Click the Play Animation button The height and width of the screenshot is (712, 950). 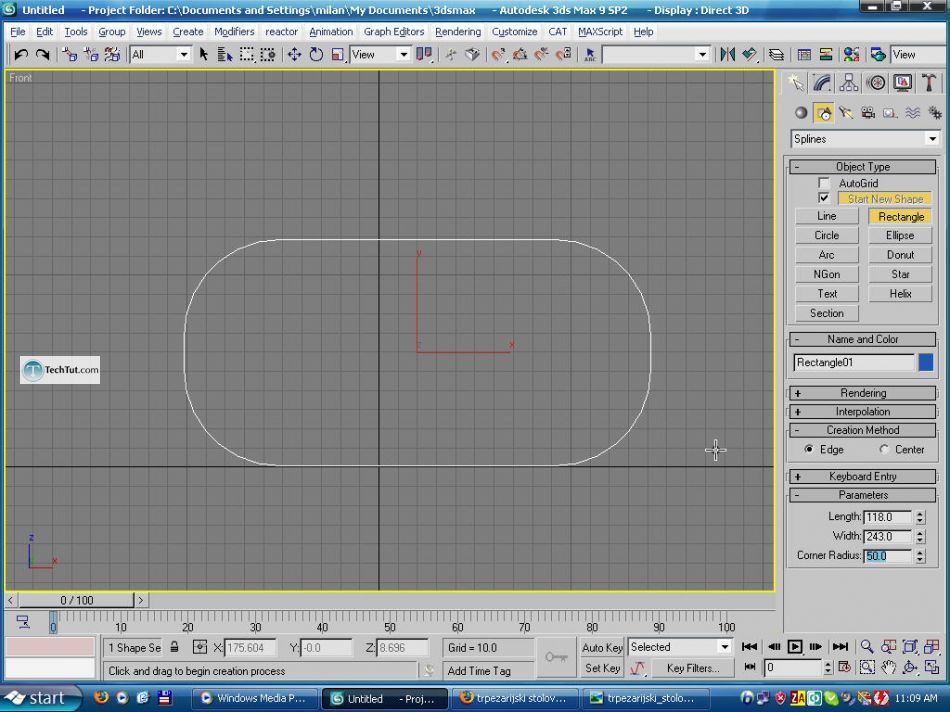click(795, 647)
